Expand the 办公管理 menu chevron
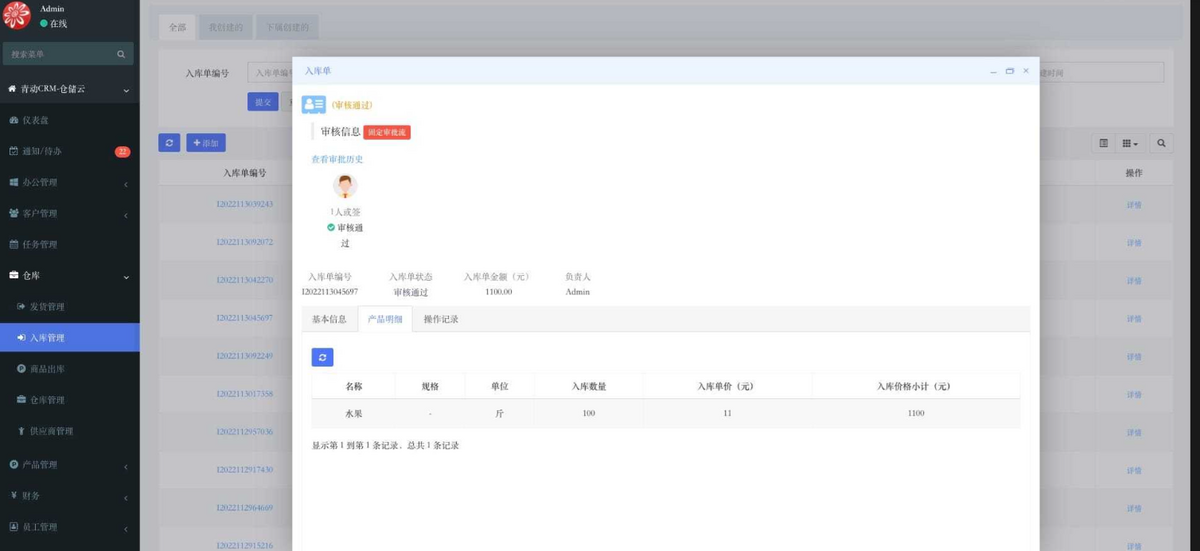 pos(126,183)
